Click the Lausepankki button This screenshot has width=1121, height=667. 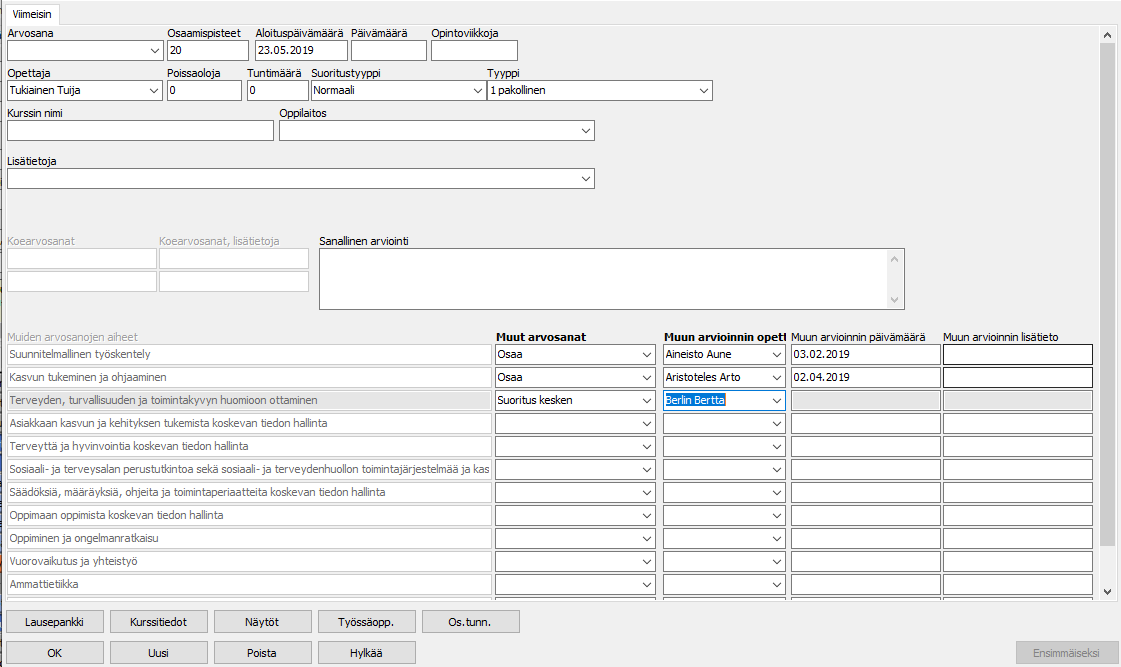[x=54, y=622]
